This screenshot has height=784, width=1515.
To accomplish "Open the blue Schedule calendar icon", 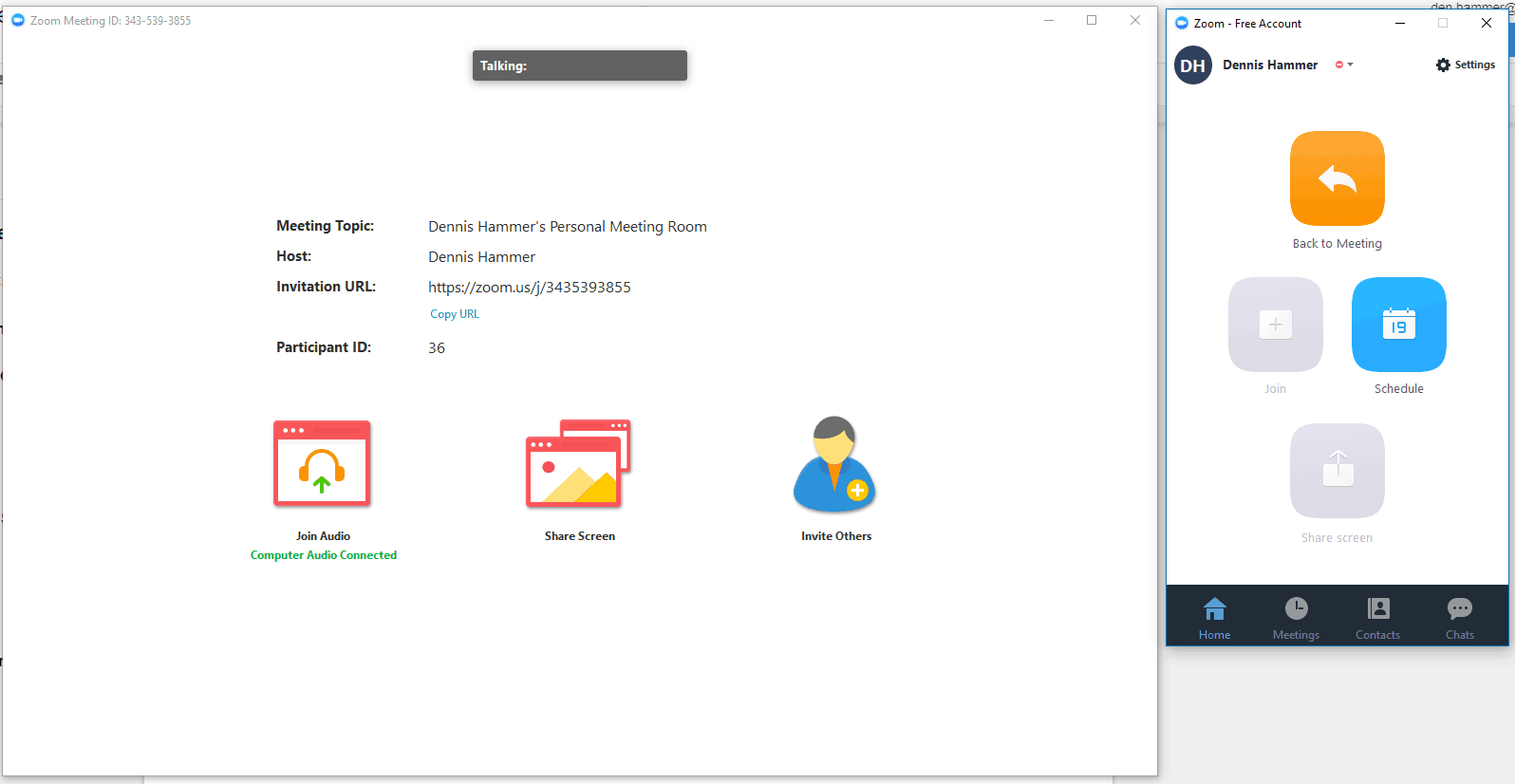I will [1398, 325].
